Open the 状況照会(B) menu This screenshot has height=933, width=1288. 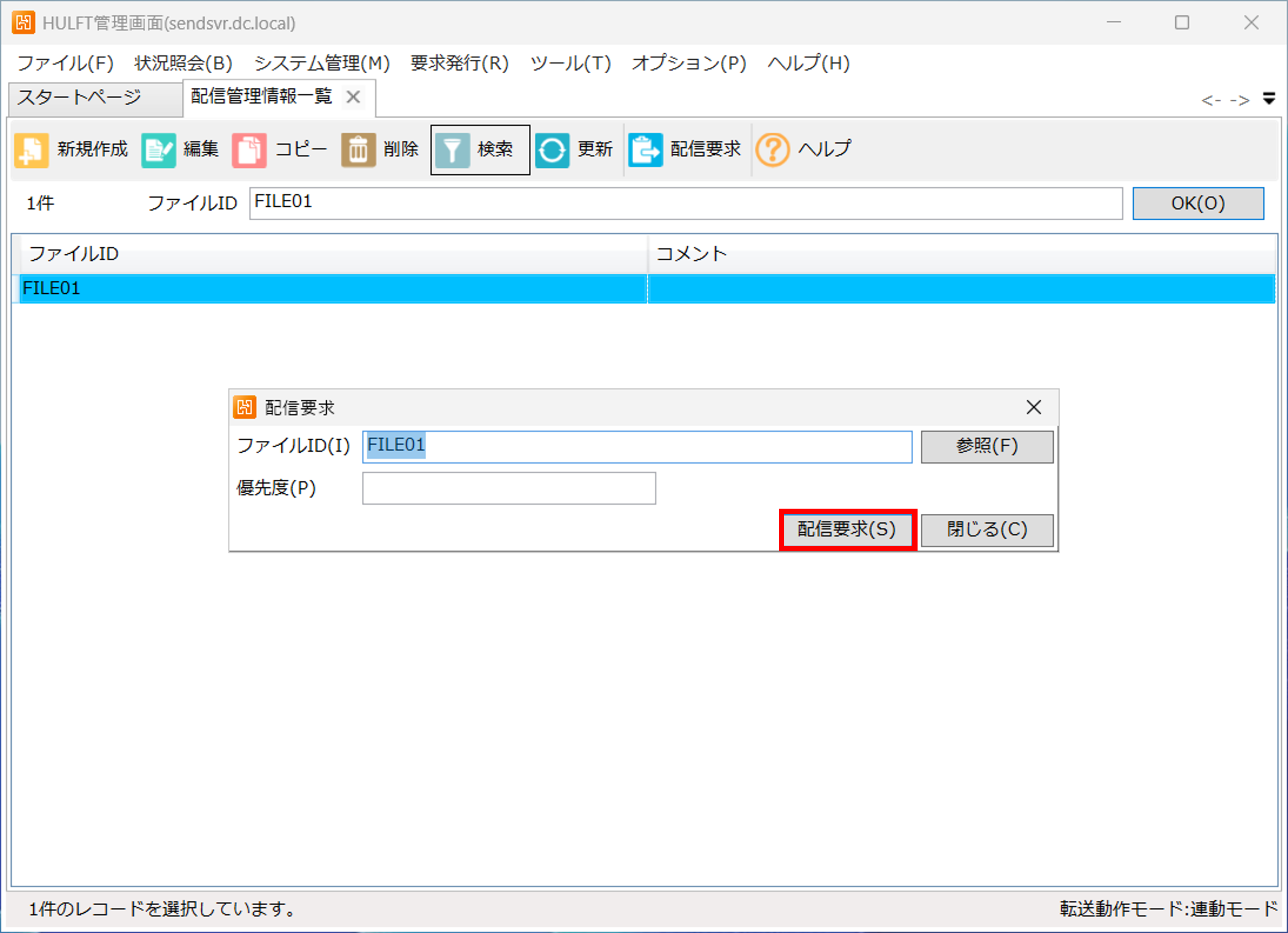(x=183, y=62)
